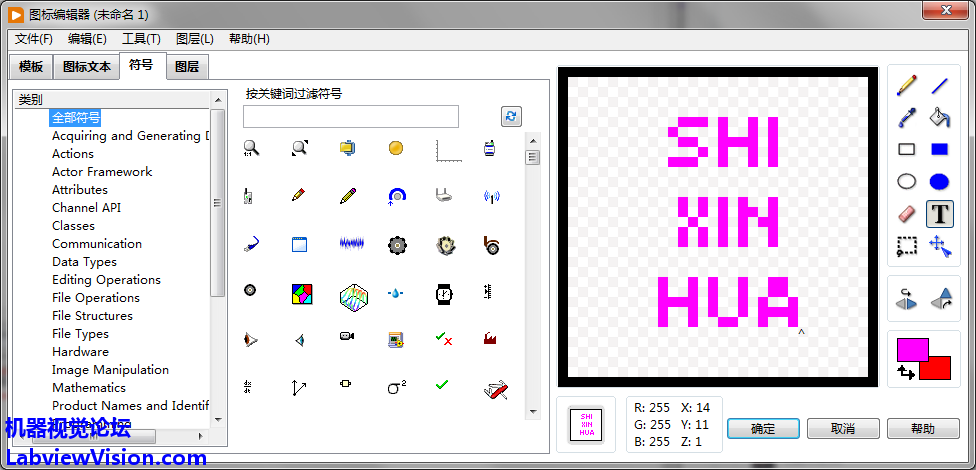Choose the Filled Rectangle tool
Viewport: 976px width, 470px height.
(x=940, y=150)
